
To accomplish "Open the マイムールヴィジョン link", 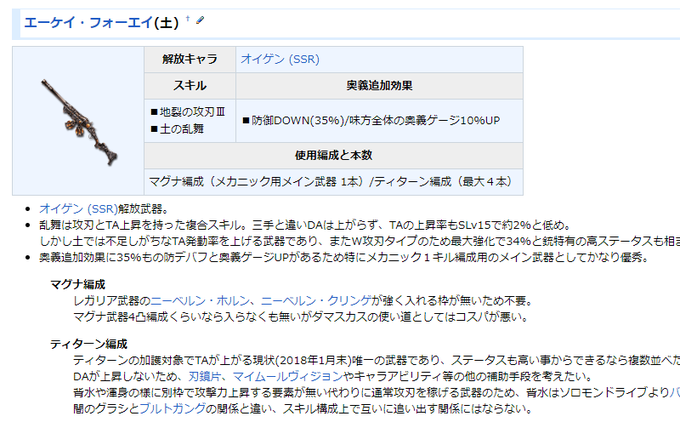I will (x=288, y=376).
